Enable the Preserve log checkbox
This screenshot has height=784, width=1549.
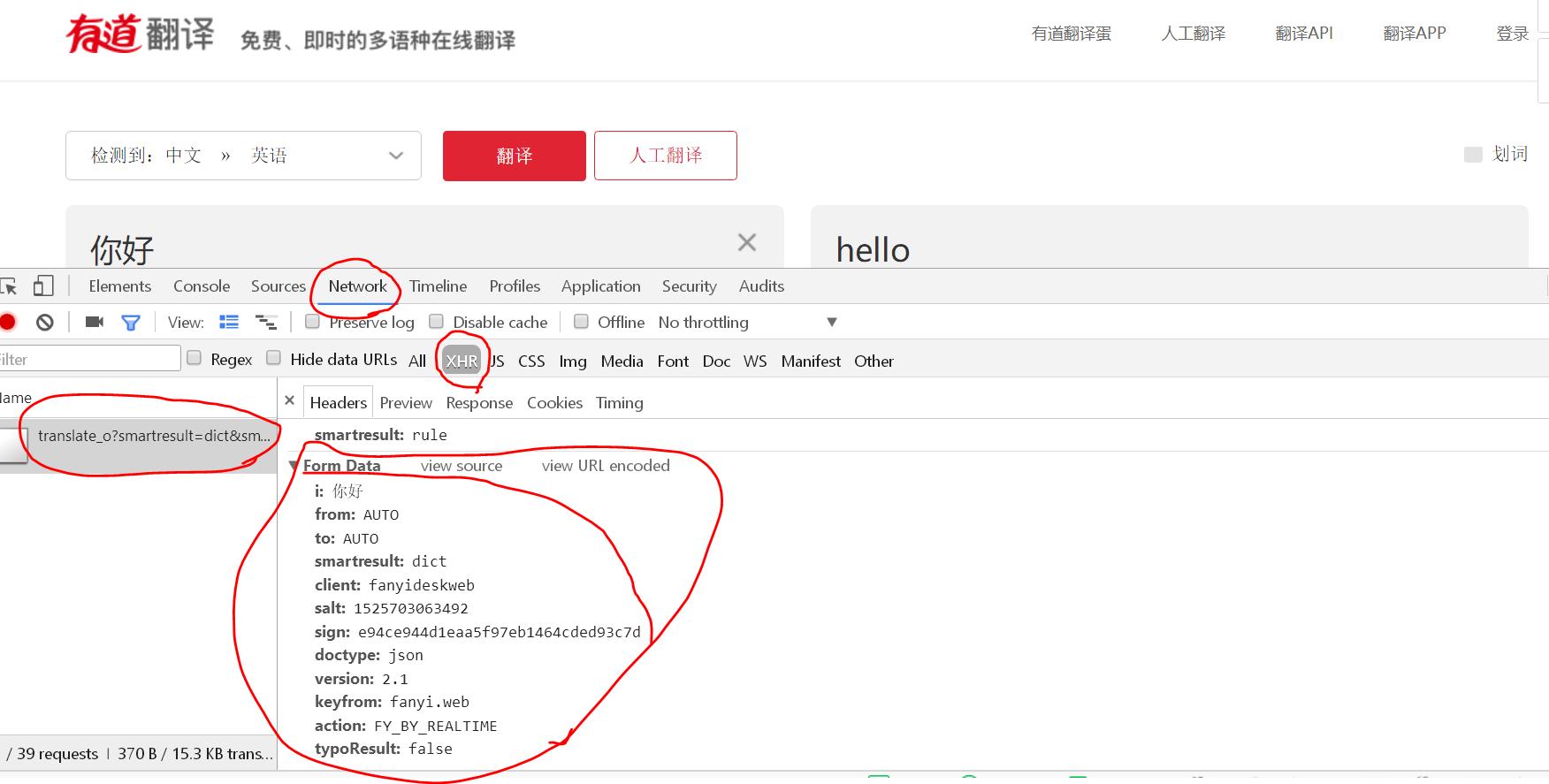click(312, 322)
